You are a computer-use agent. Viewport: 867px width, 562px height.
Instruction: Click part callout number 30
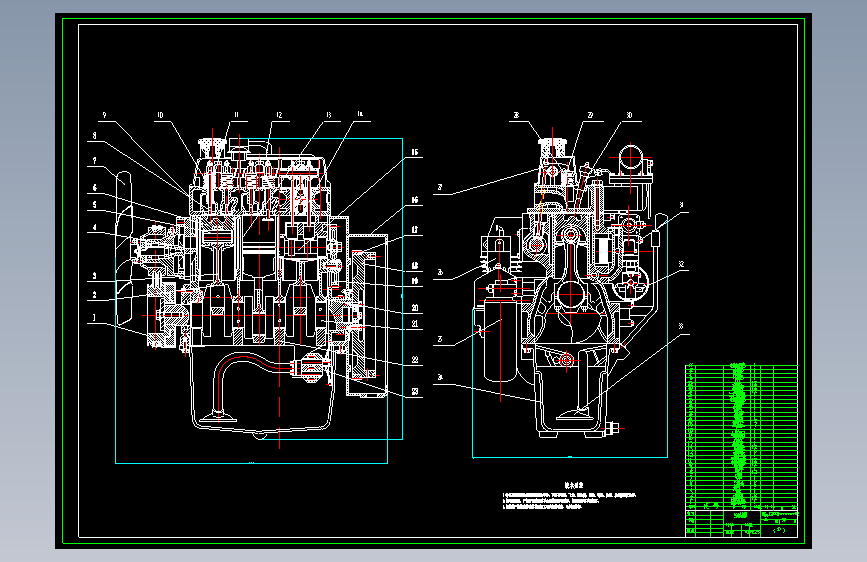pos(629,116)
